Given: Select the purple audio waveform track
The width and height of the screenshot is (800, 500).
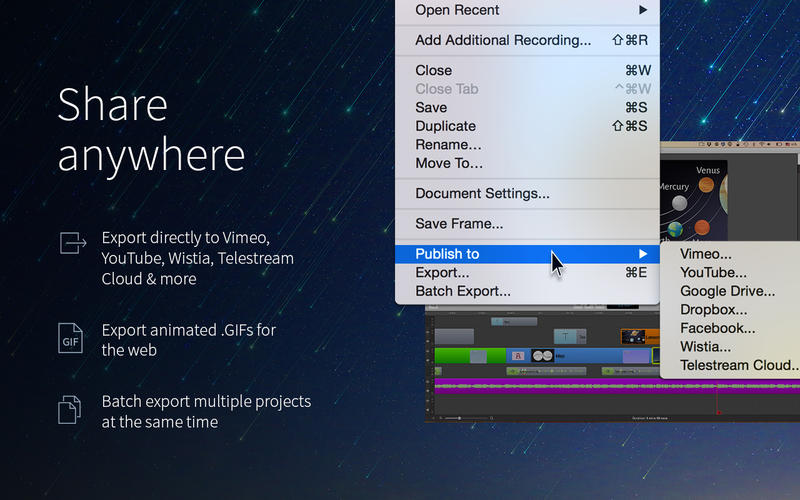Looking at the screenshot, I should click(560, 387).
